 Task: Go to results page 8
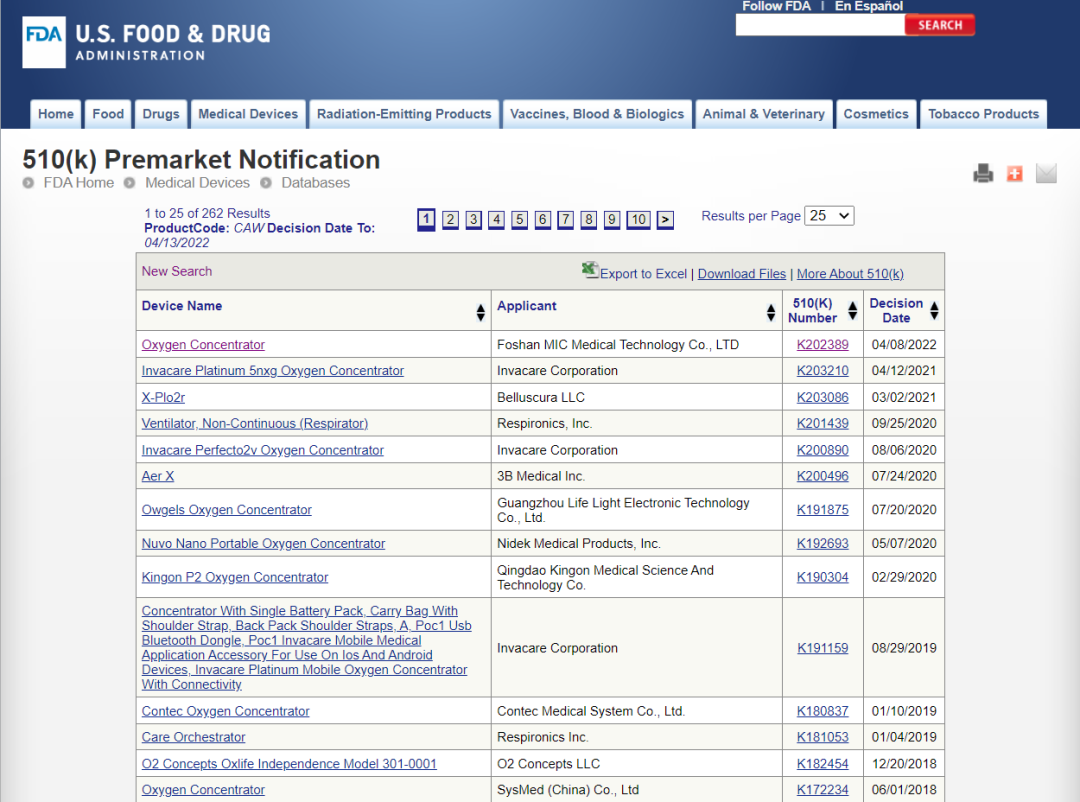(x=588, y=220)
